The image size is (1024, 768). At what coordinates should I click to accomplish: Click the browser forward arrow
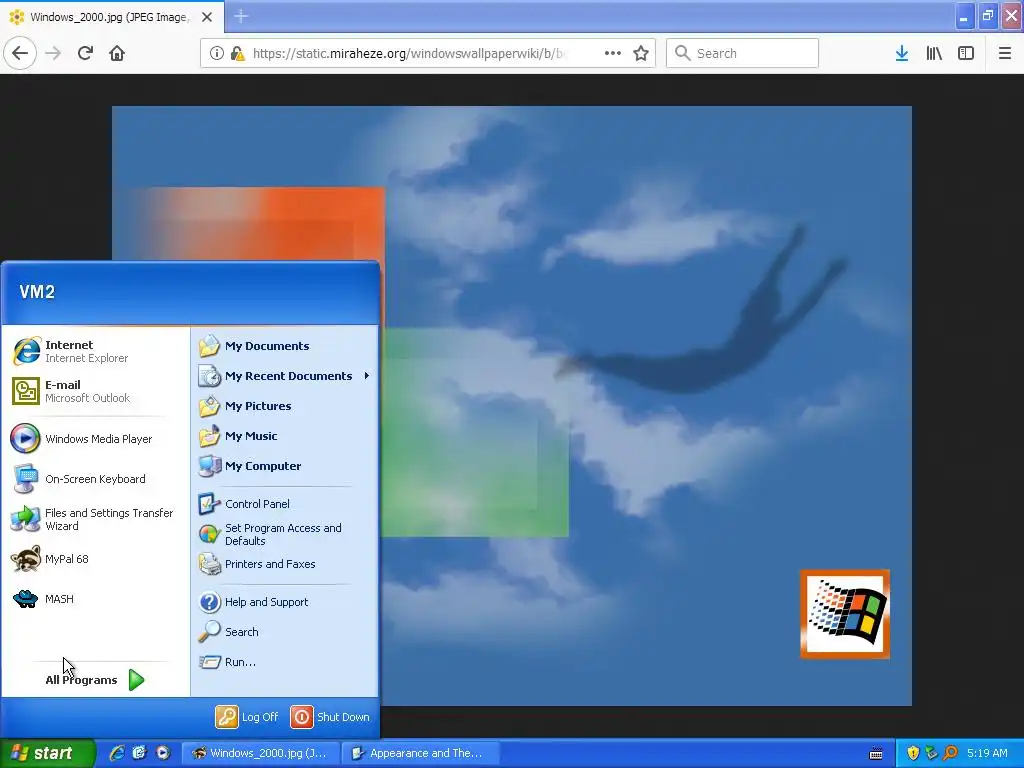tap(53, 53)
